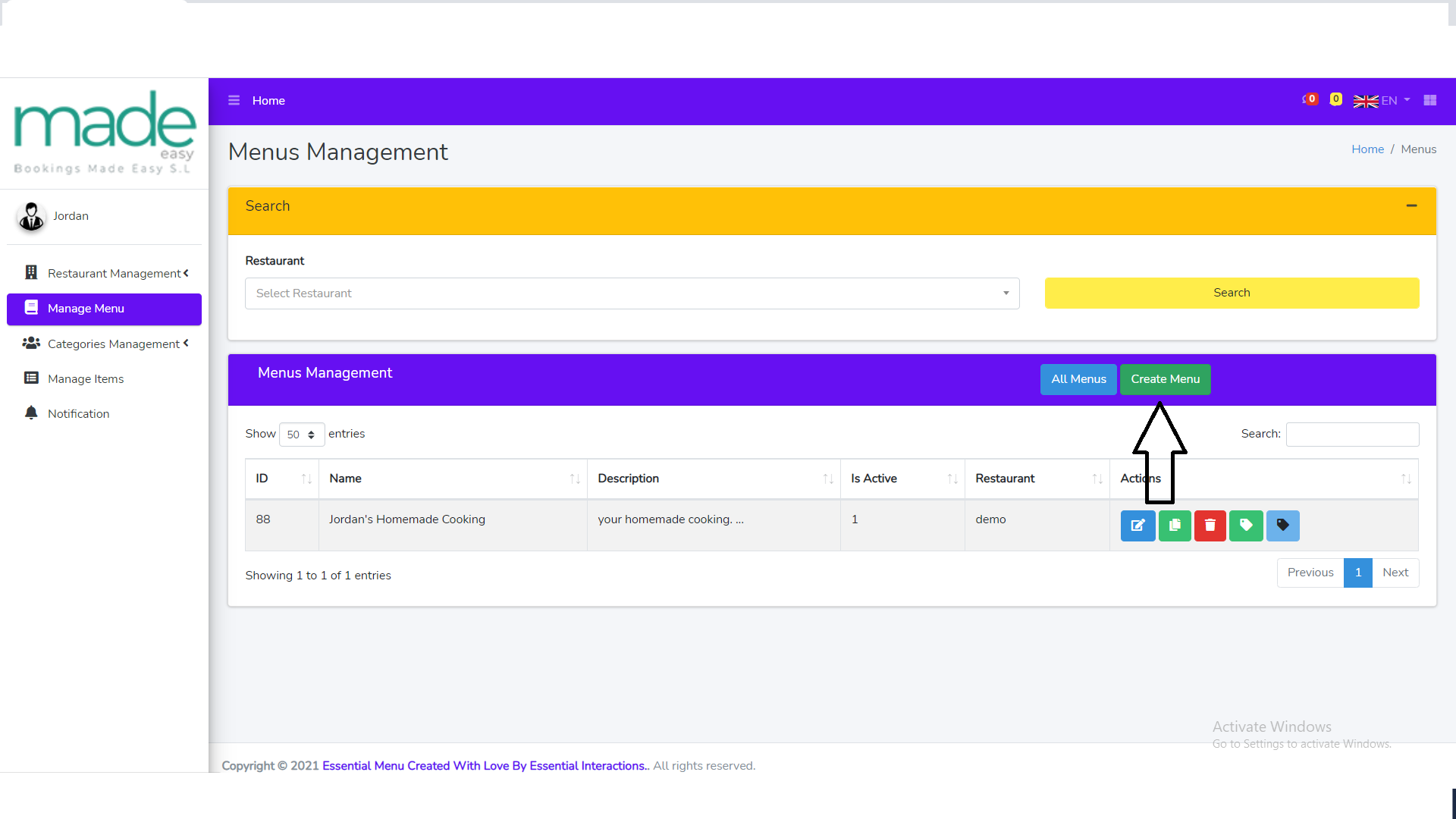Go to the Previous table page
This screenshot has width=1456, height=819.
[1310, 573]
